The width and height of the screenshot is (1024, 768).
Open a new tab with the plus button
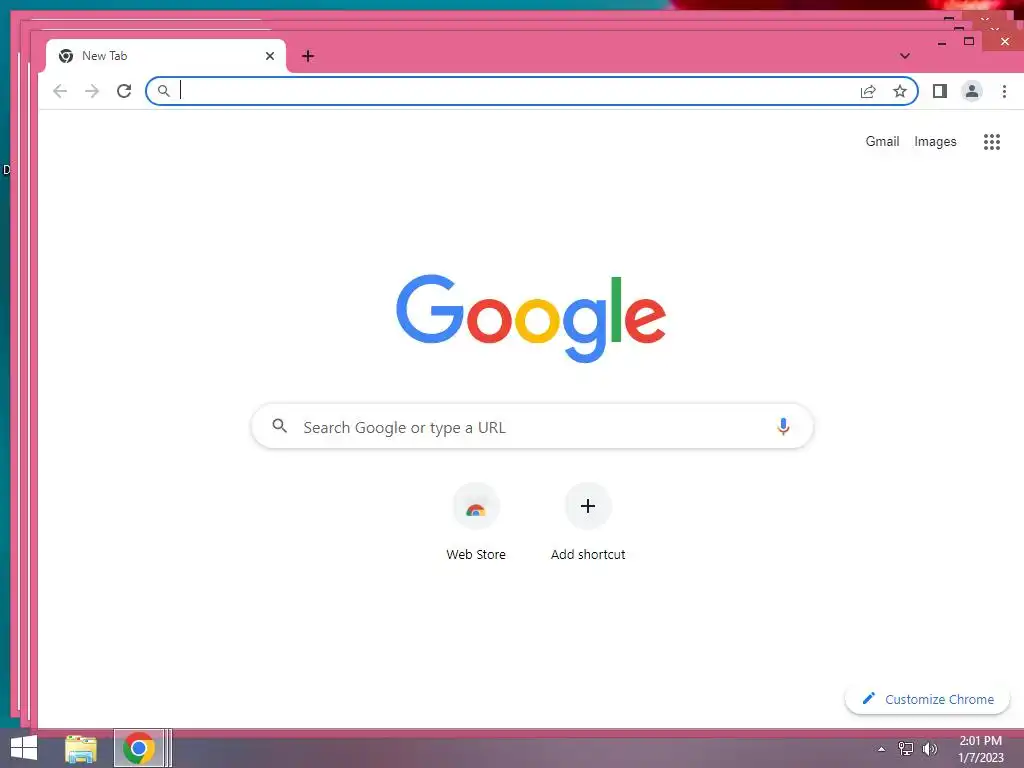pos(308,56)
